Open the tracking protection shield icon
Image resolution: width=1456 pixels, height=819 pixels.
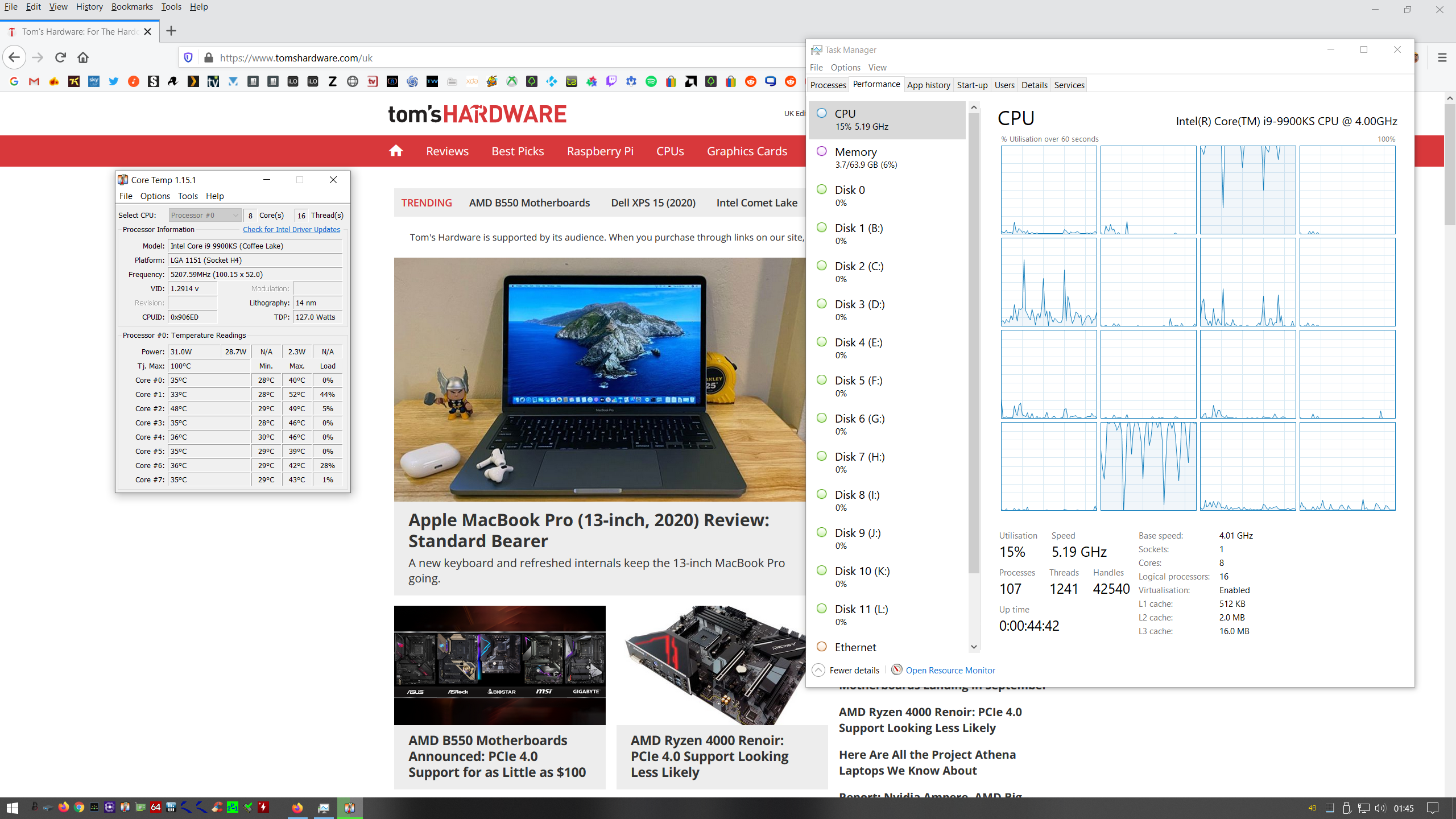point(188,57)
